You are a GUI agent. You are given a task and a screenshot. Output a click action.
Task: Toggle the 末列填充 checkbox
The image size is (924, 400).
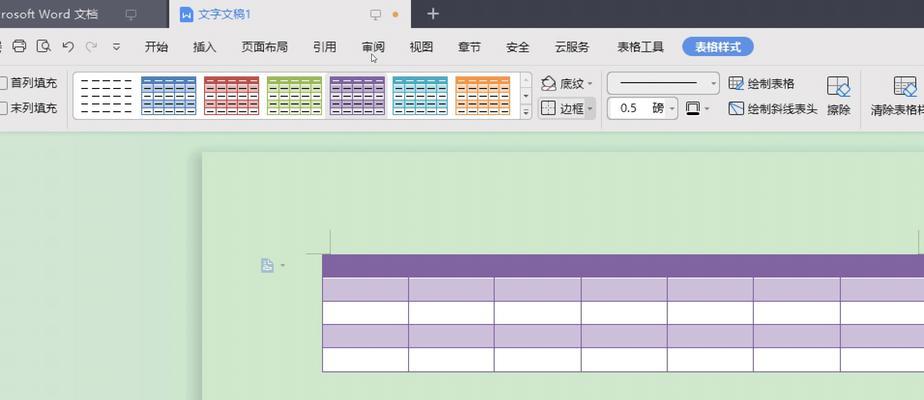click(3, 108)
